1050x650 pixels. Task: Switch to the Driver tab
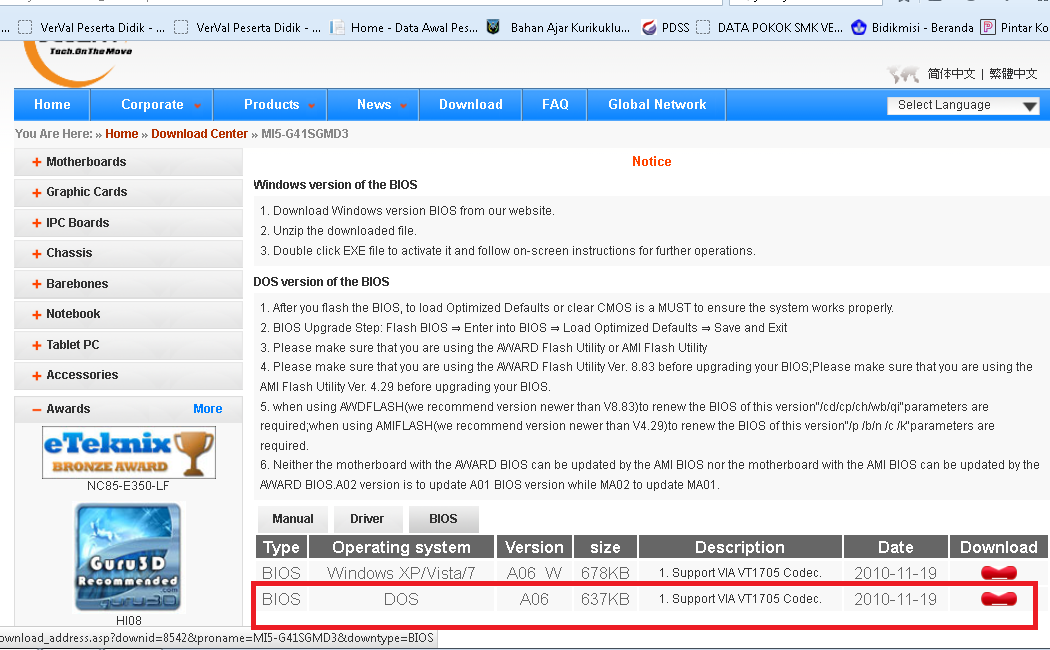coord(368,519)
